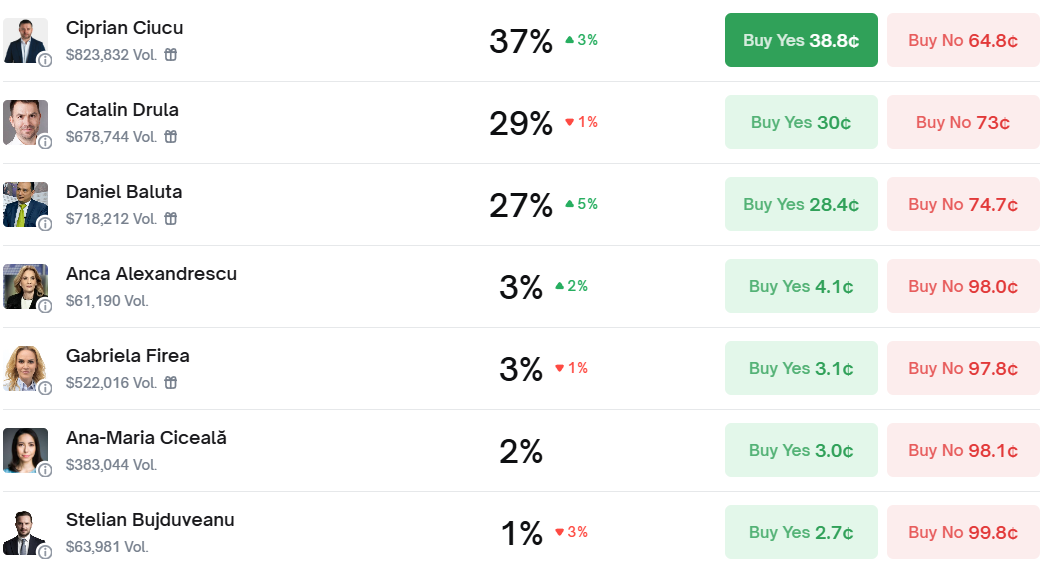
Task: Open Gabriela Firea's profile photo
Action: [24, 367]
